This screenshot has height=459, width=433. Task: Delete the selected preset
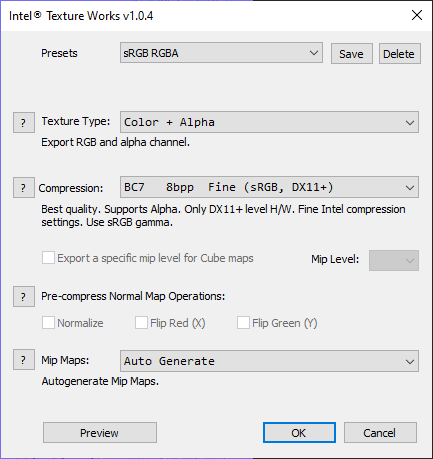(400, 53)
